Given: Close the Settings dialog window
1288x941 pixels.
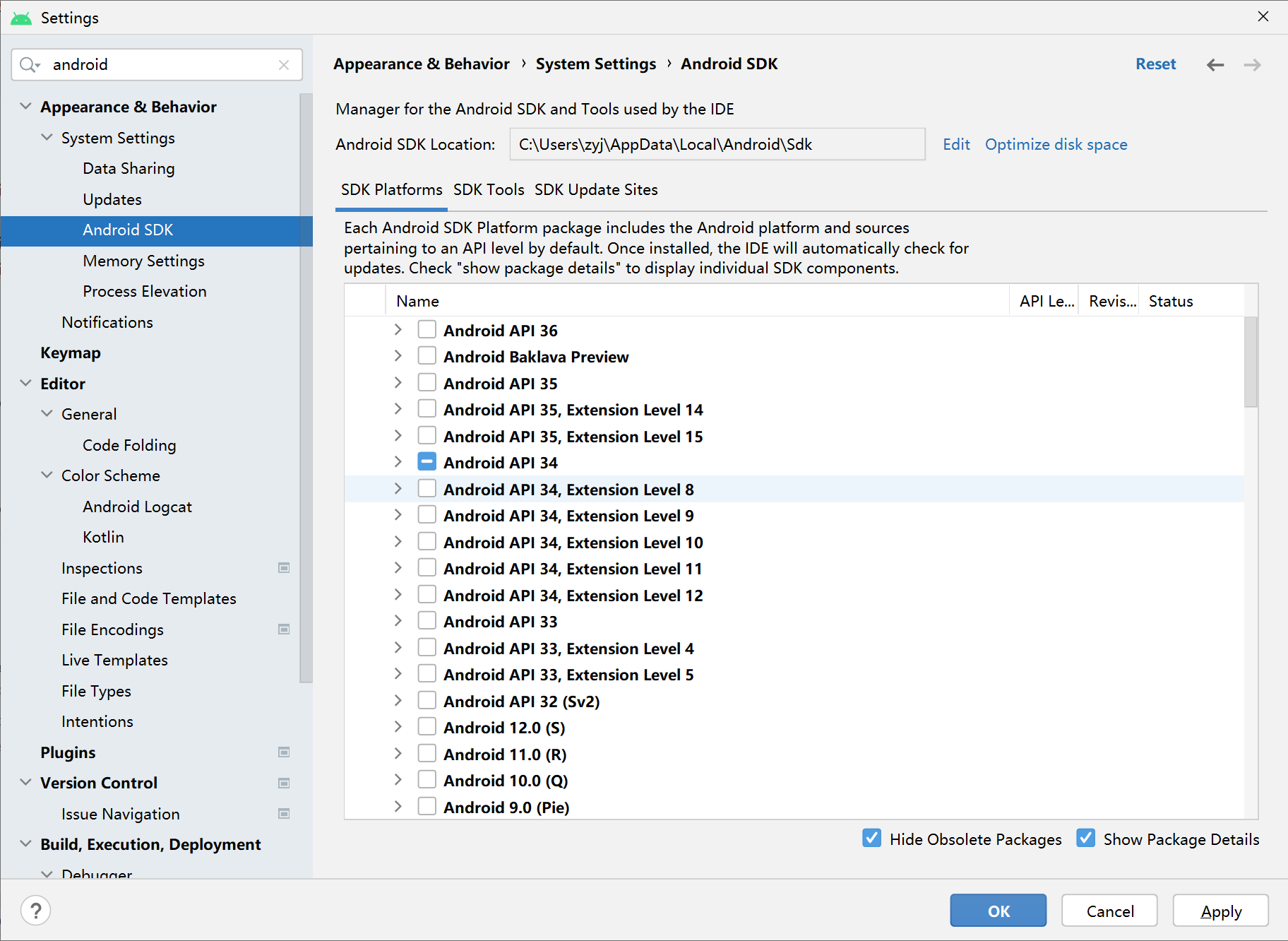Looking at the screenshot, I should (x=1263, y=16).
